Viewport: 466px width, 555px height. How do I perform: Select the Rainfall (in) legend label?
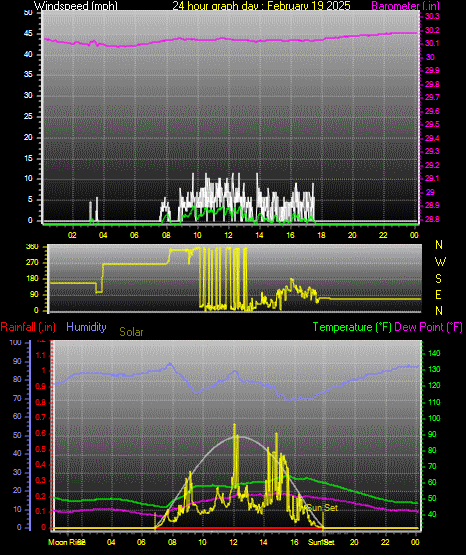click(28, 327)
